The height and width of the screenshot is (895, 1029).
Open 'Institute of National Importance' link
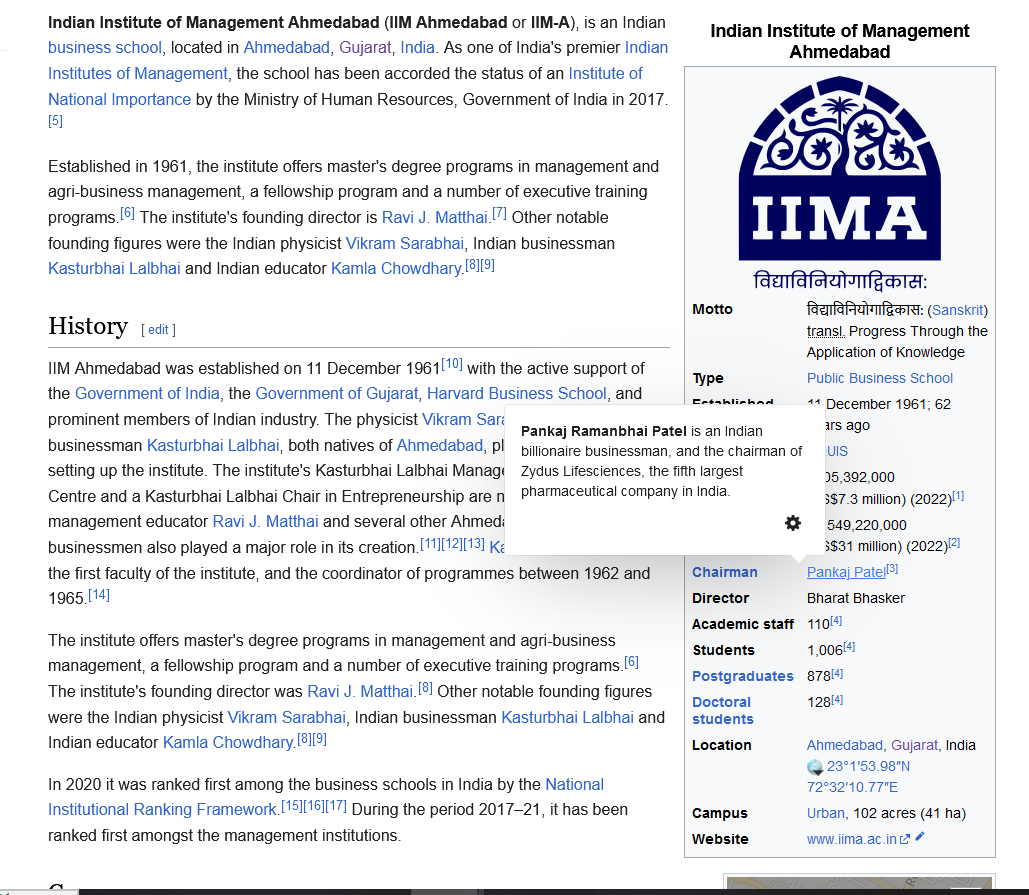(345, 86)
